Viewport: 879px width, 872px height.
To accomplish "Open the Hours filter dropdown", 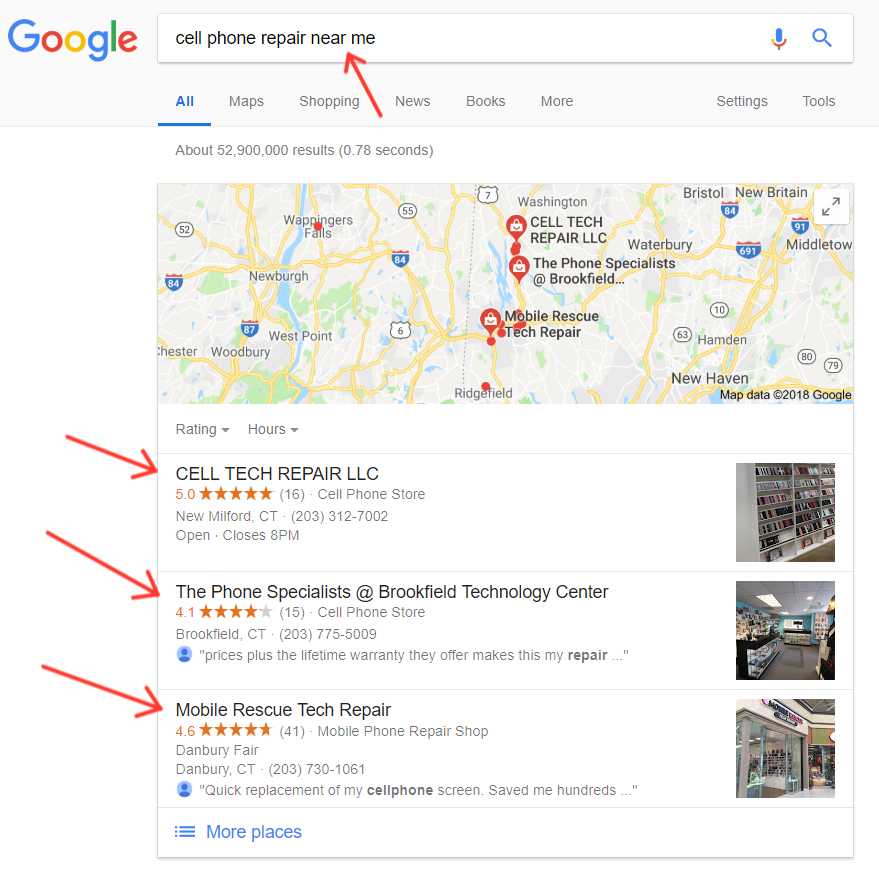I will pos(273,429).
